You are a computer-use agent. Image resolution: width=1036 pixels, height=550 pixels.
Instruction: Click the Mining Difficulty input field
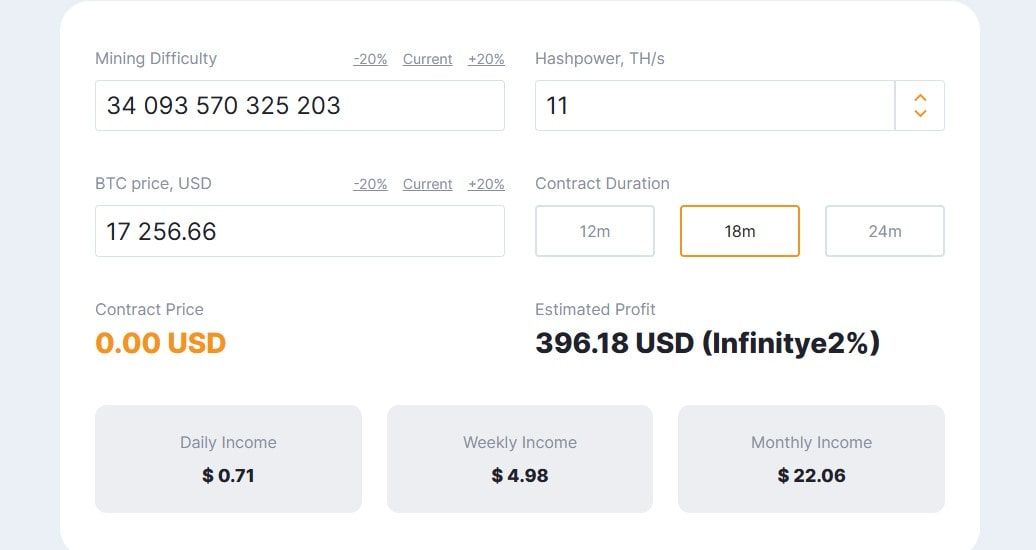[300, 105]
